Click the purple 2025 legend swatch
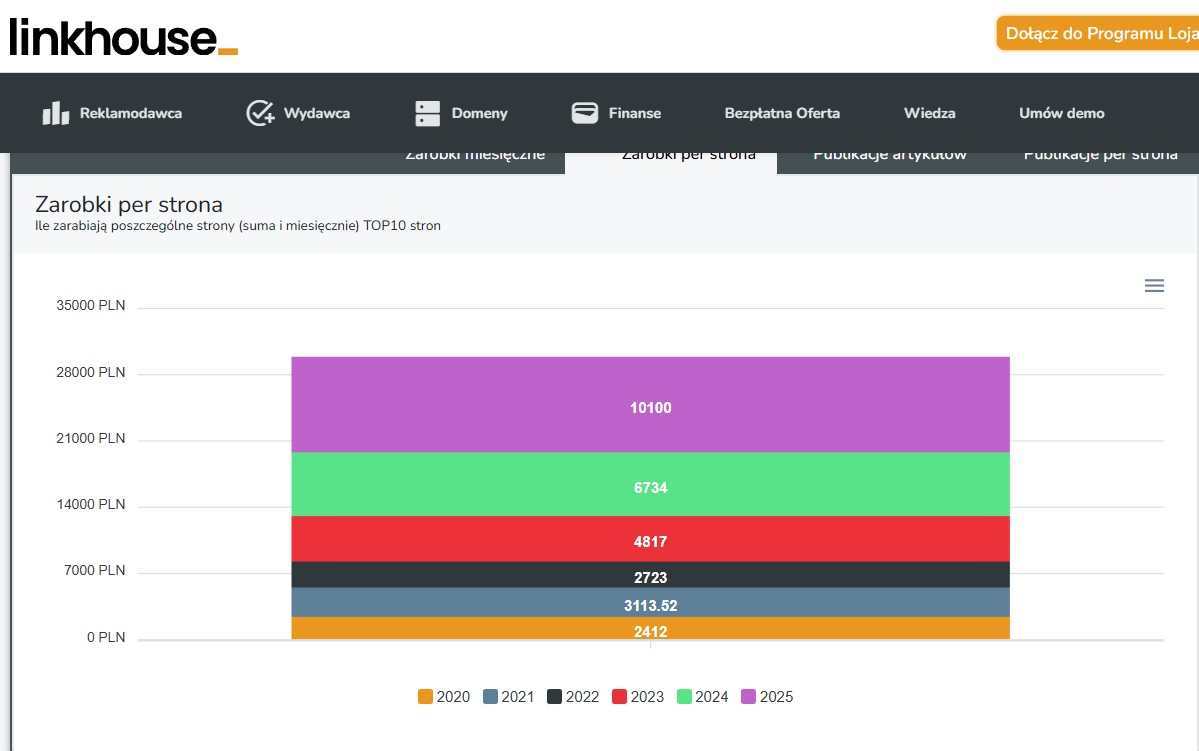This screenshot has height=751, width=1199. (x=748, y=697)
